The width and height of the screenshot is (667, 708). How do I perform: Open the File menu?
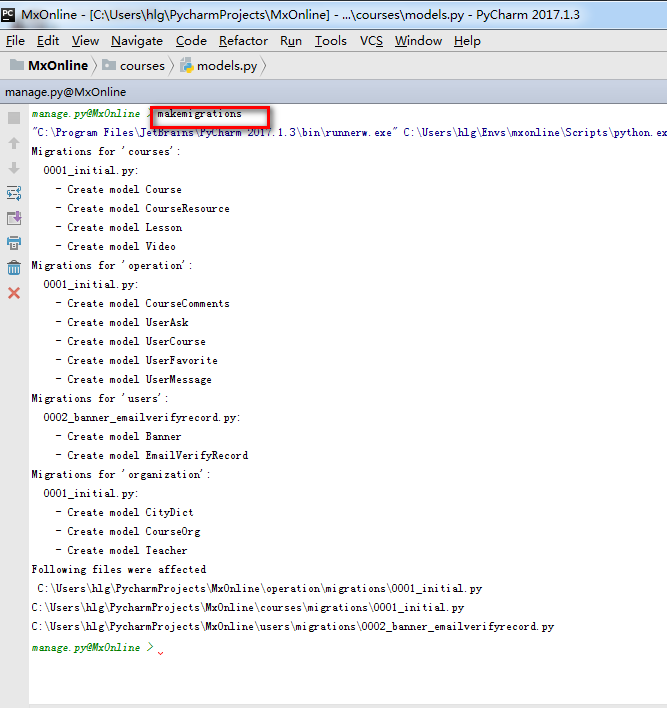[15, 41]
